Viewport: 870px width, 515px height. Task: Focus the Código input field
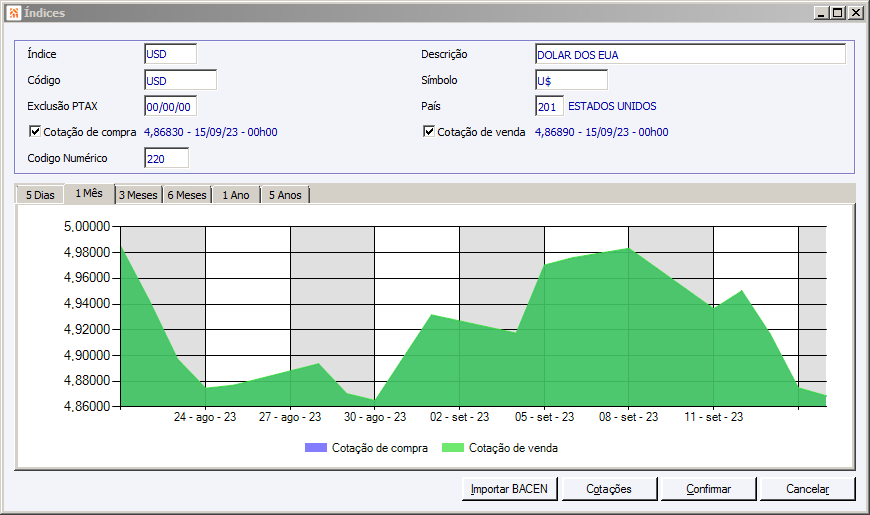point(180,80)
